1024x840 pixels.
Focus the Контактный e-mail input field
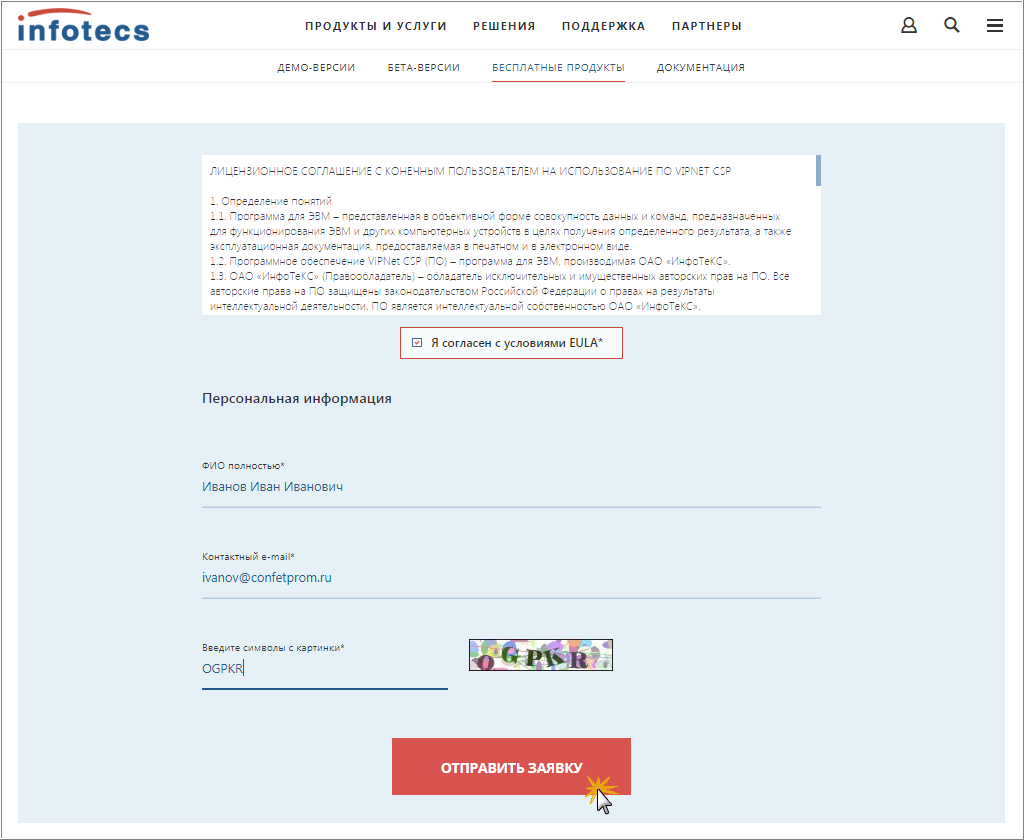(511, 577)
